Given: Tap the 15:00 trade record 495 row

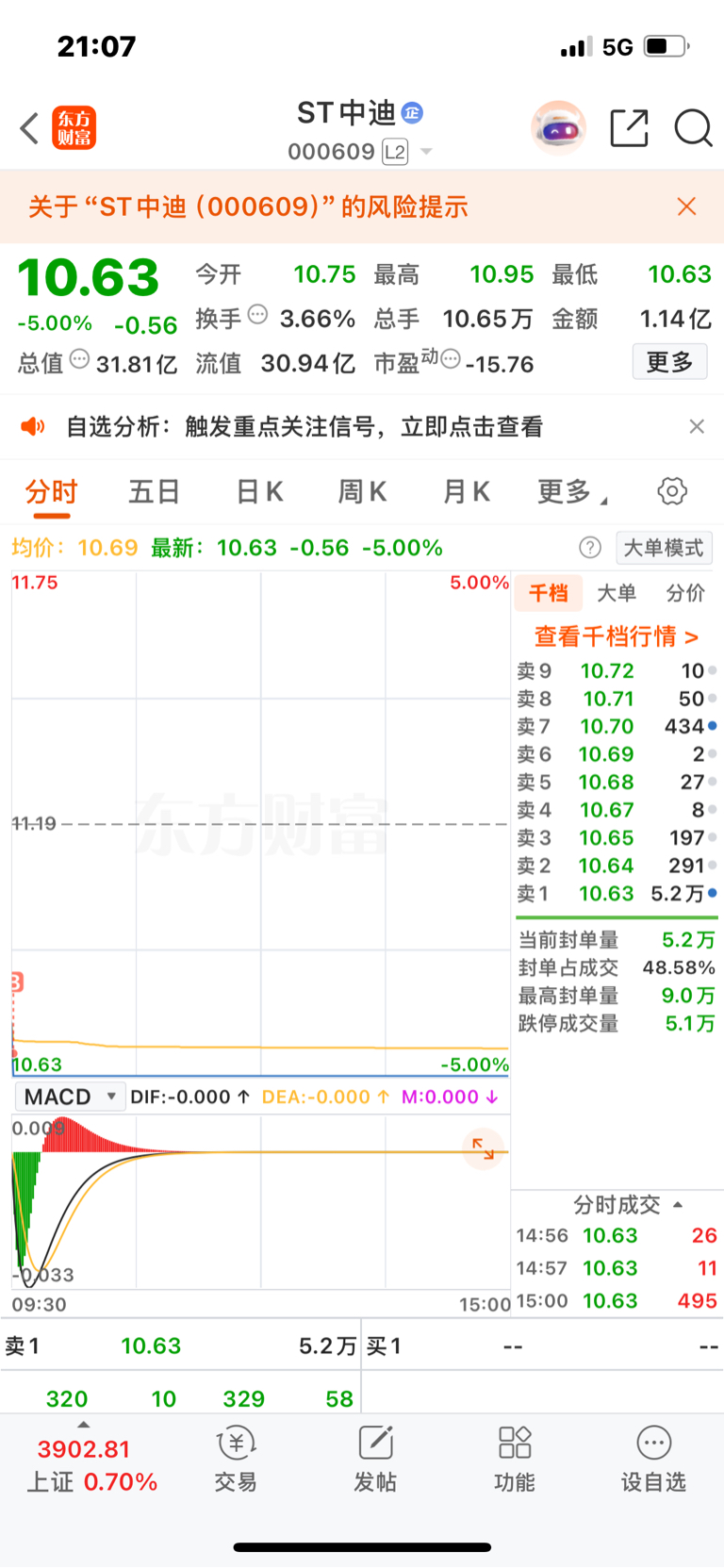Looking at the screenshot, I should tap(617, 1301).
